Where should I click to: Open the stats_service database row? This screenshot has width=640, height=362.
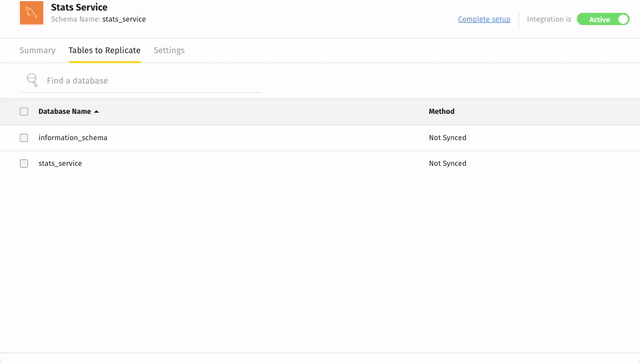point(320,163)
